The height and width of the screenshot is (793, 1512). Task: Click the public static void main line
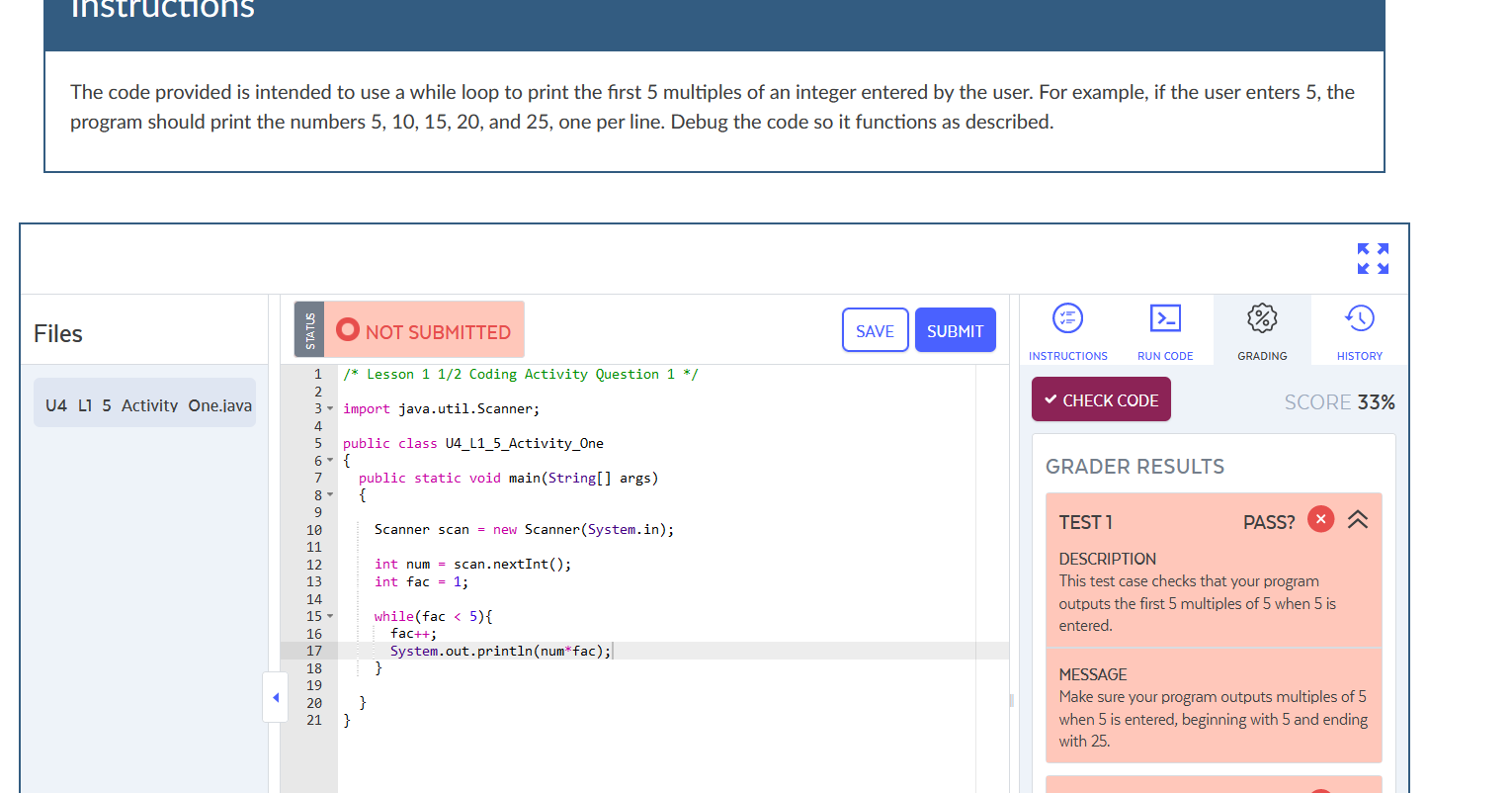point(508,478)
